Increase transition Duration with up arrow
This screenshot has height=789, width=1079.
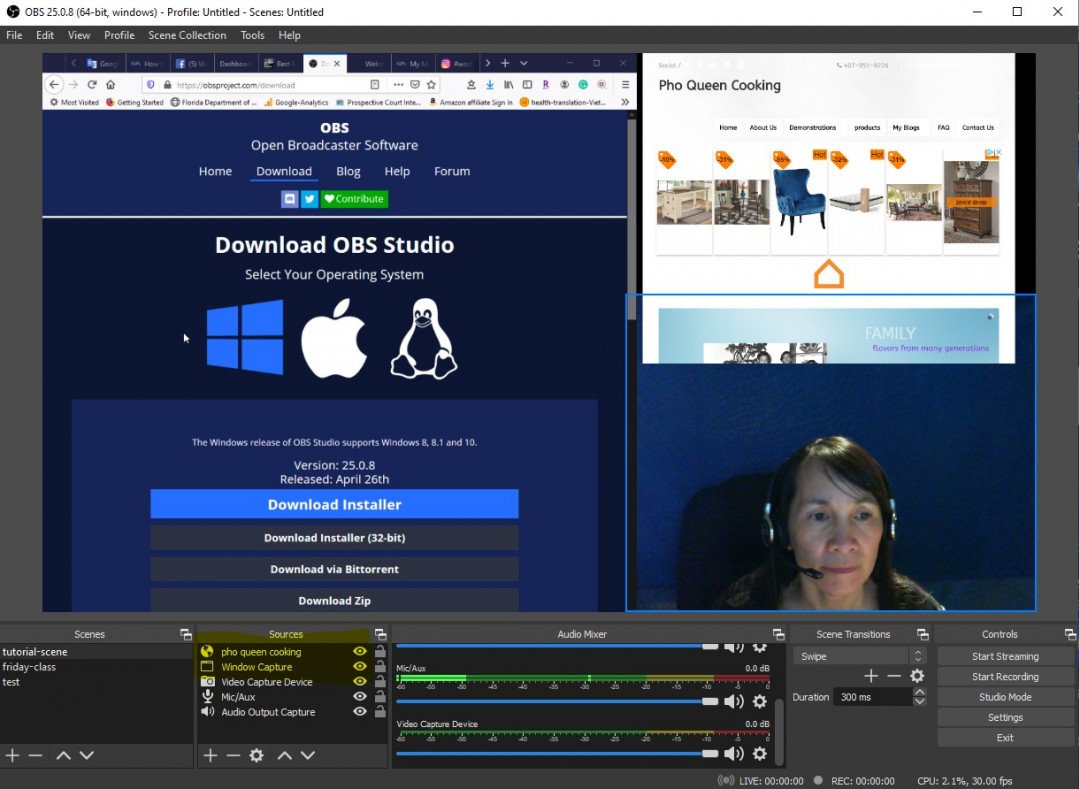click(x=919, y=692)
